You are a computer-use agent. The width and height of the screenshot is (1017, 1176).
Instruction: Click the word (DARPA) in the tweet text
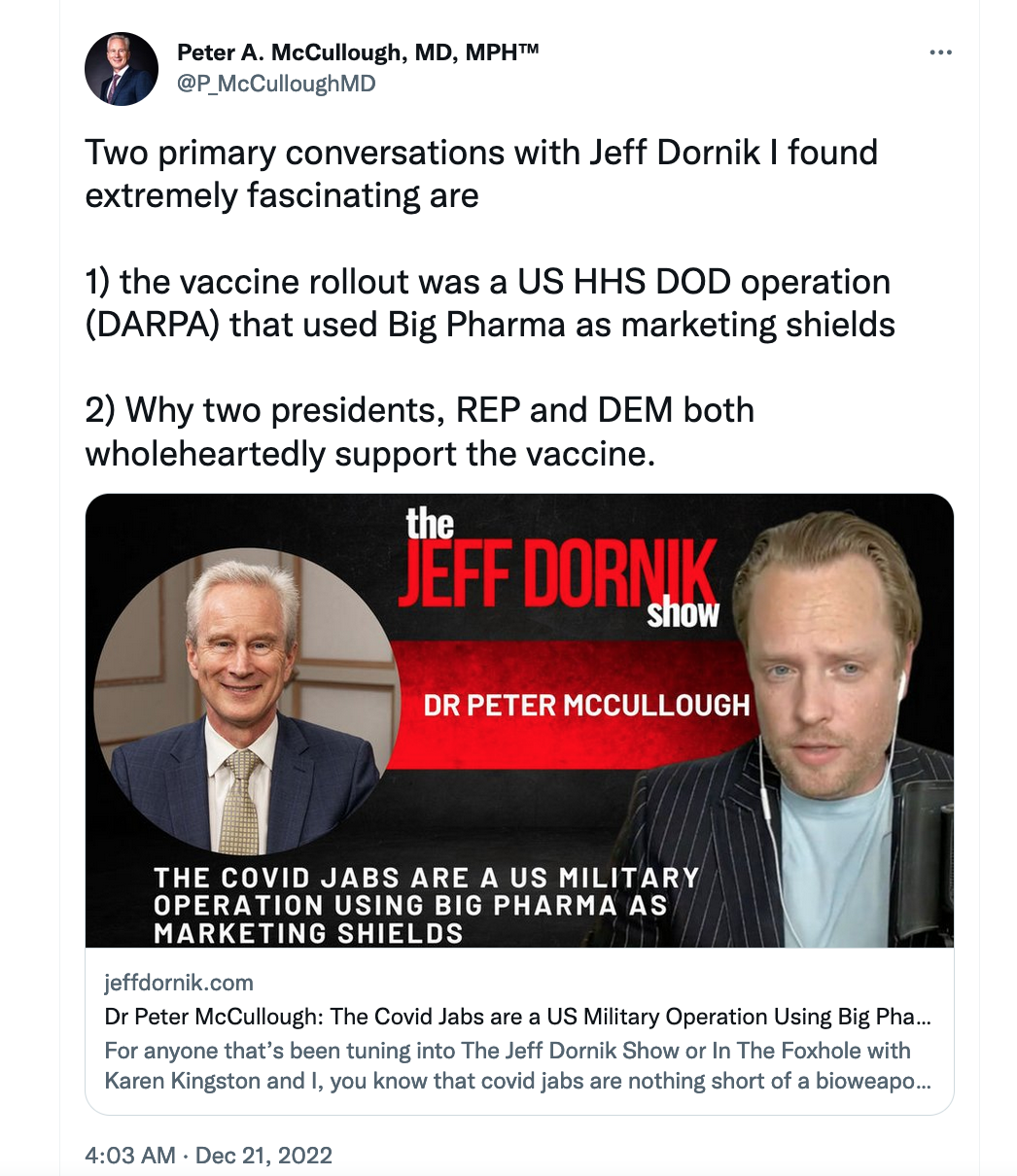(x=153, y=324)
